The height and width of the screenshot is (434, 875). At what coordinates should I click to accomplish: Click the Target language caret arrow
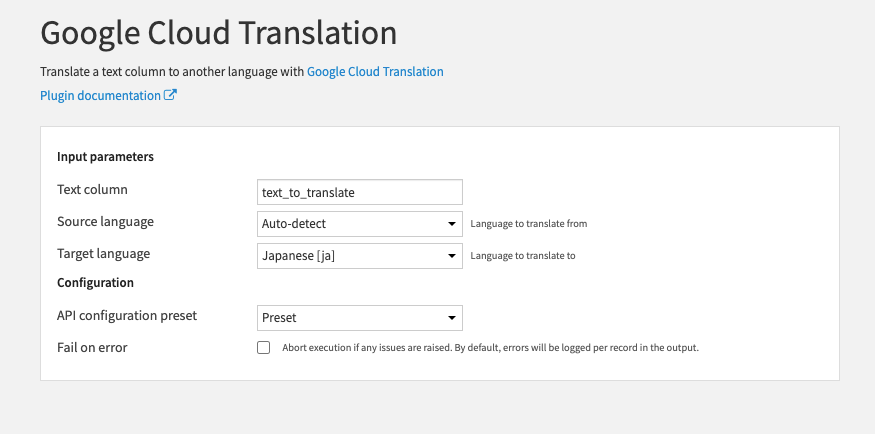[x=451, y=256]
